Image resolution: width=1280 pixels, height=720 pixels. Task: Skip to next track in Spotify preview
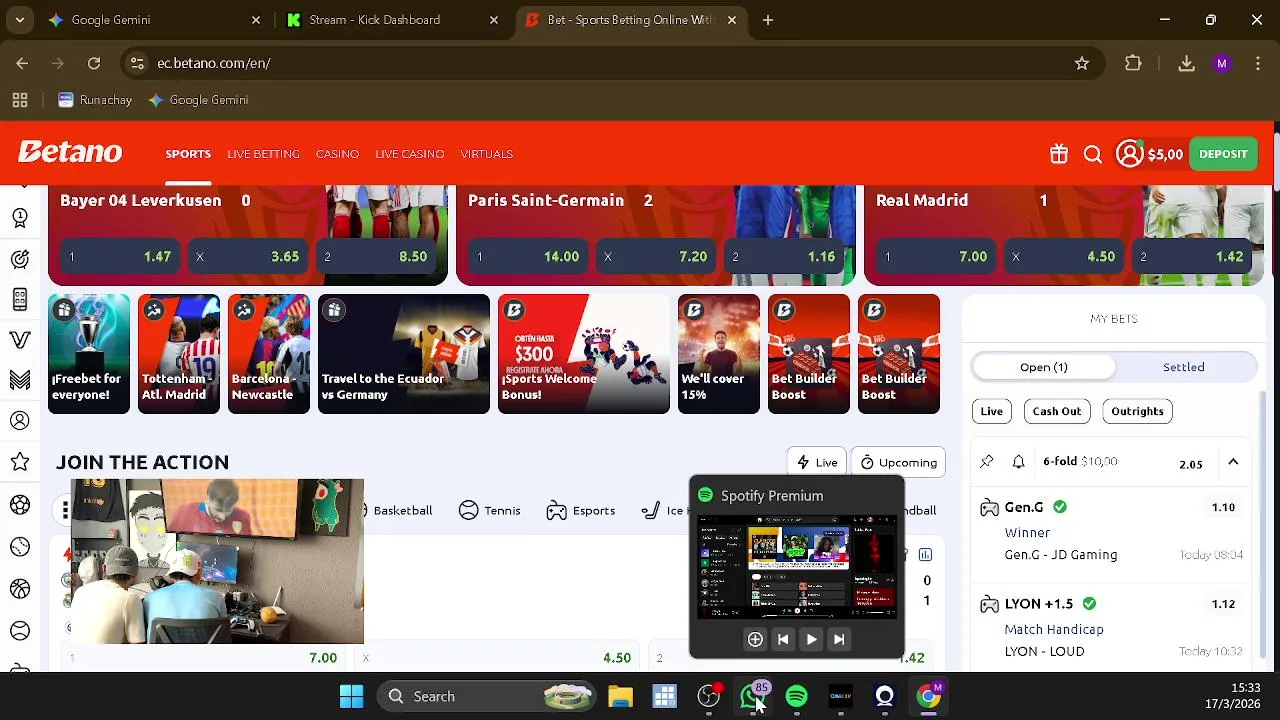(x=839, y=639)
